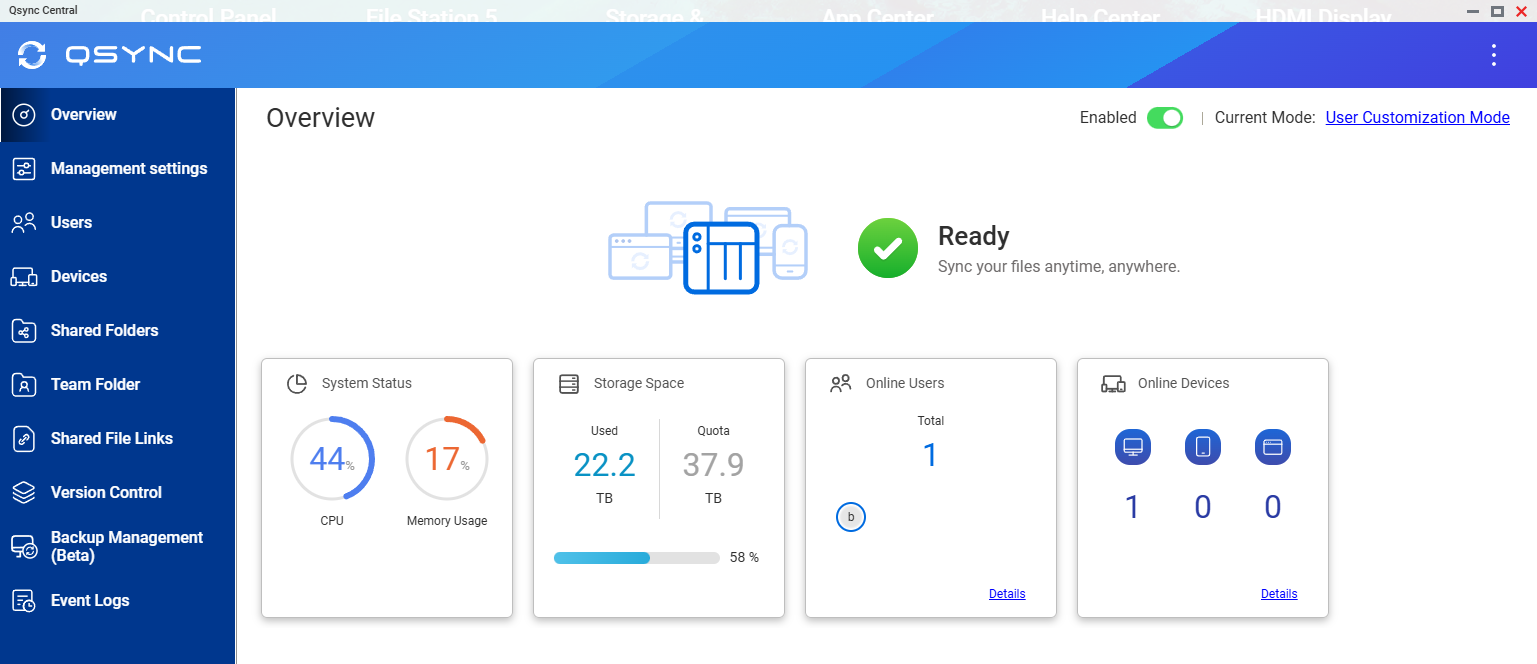Close the Qsync Central window
1537x664 pixels.
click(x=1521, y=11)
